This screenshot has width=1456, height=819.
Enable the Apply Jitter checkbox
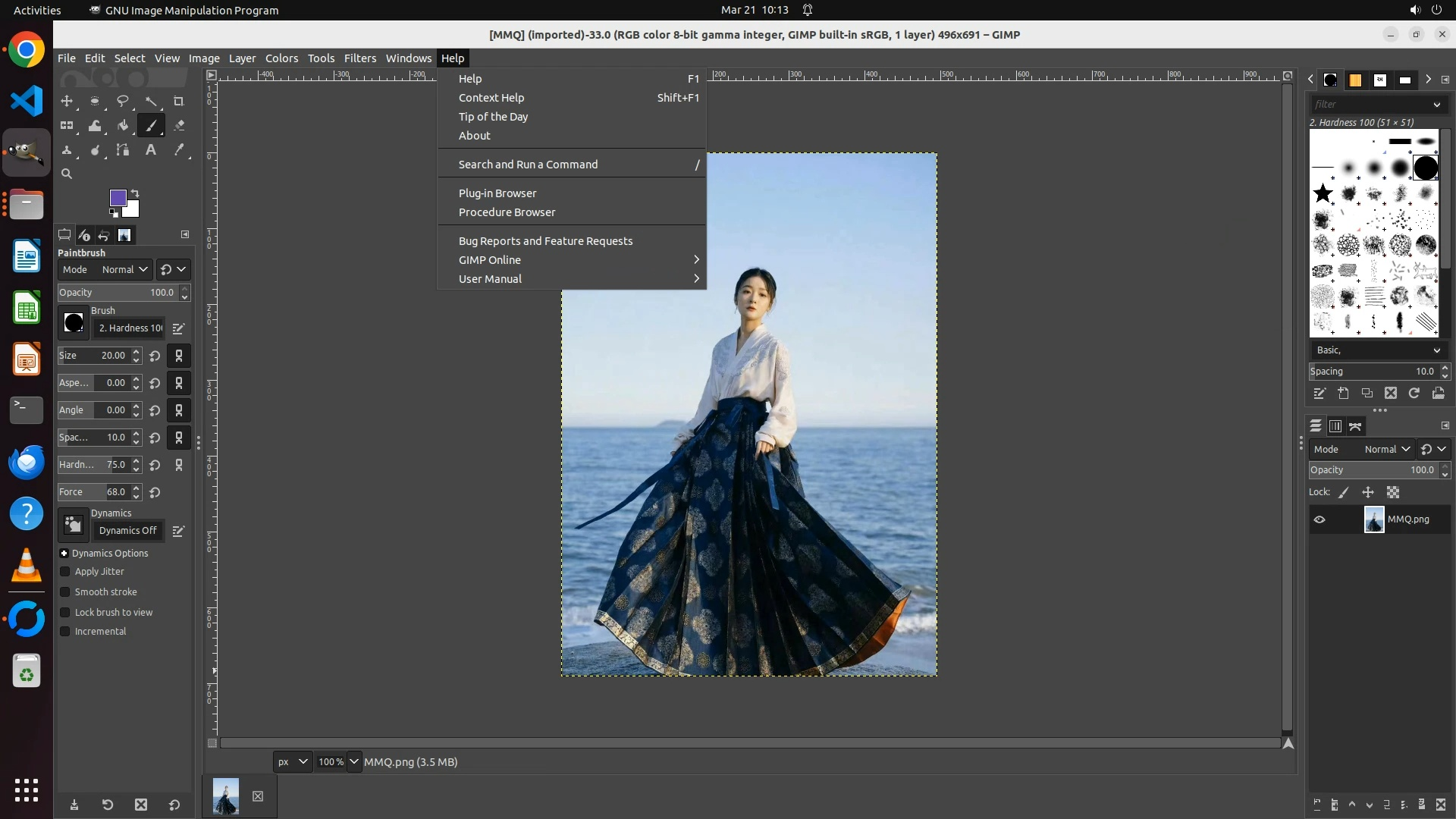click(x=65, y=572)
